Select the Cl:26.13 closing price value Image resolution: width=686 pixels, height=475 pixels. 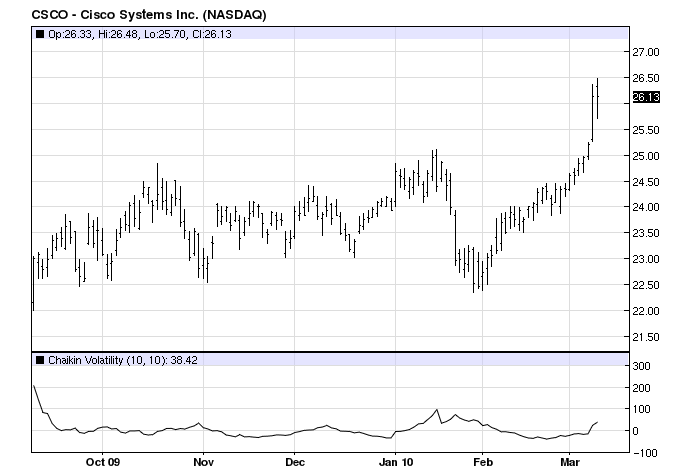pyautogui.click(x=212, y=34)
